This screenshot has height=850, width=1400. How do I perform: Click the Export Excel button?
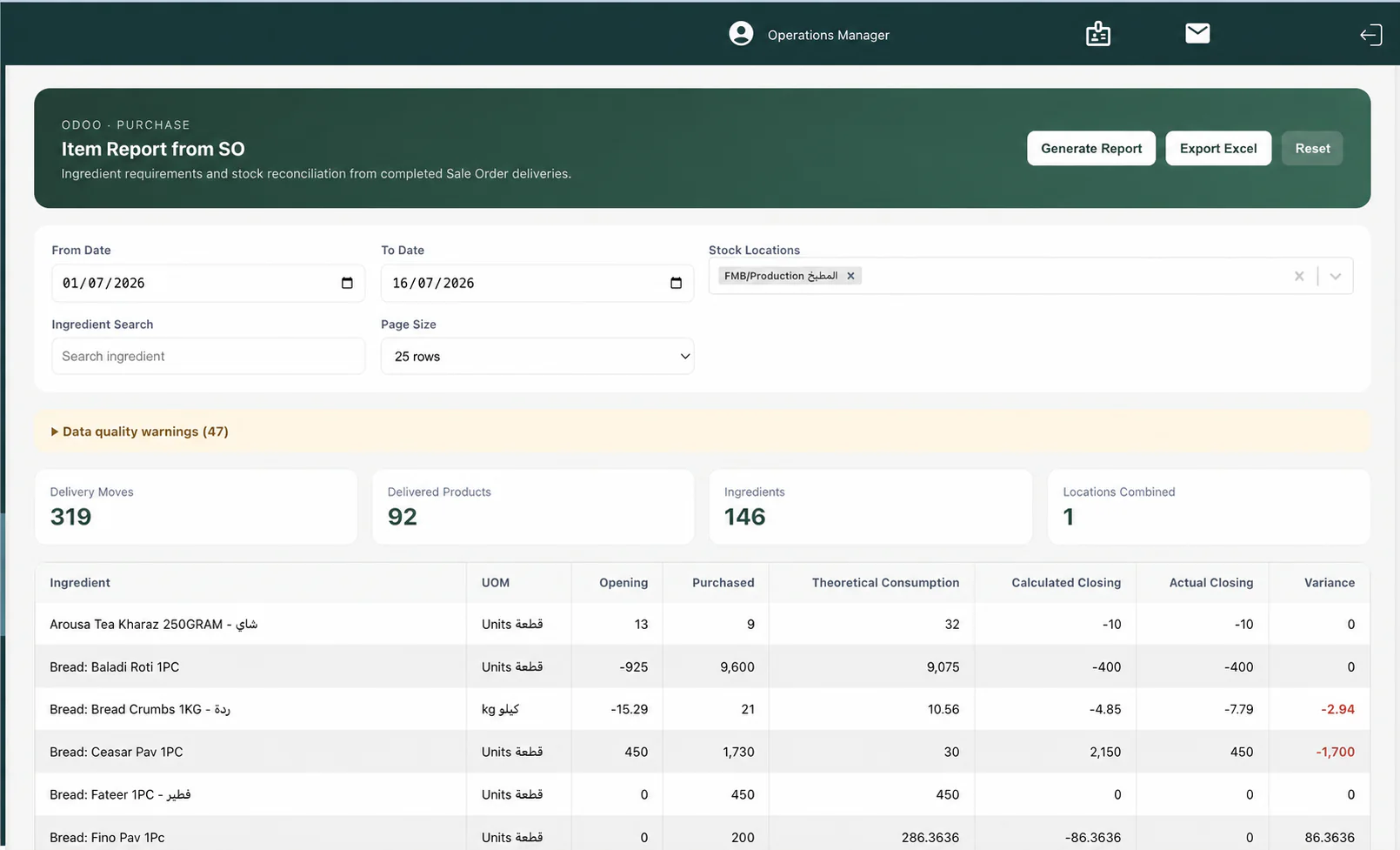click(1218, 148)
